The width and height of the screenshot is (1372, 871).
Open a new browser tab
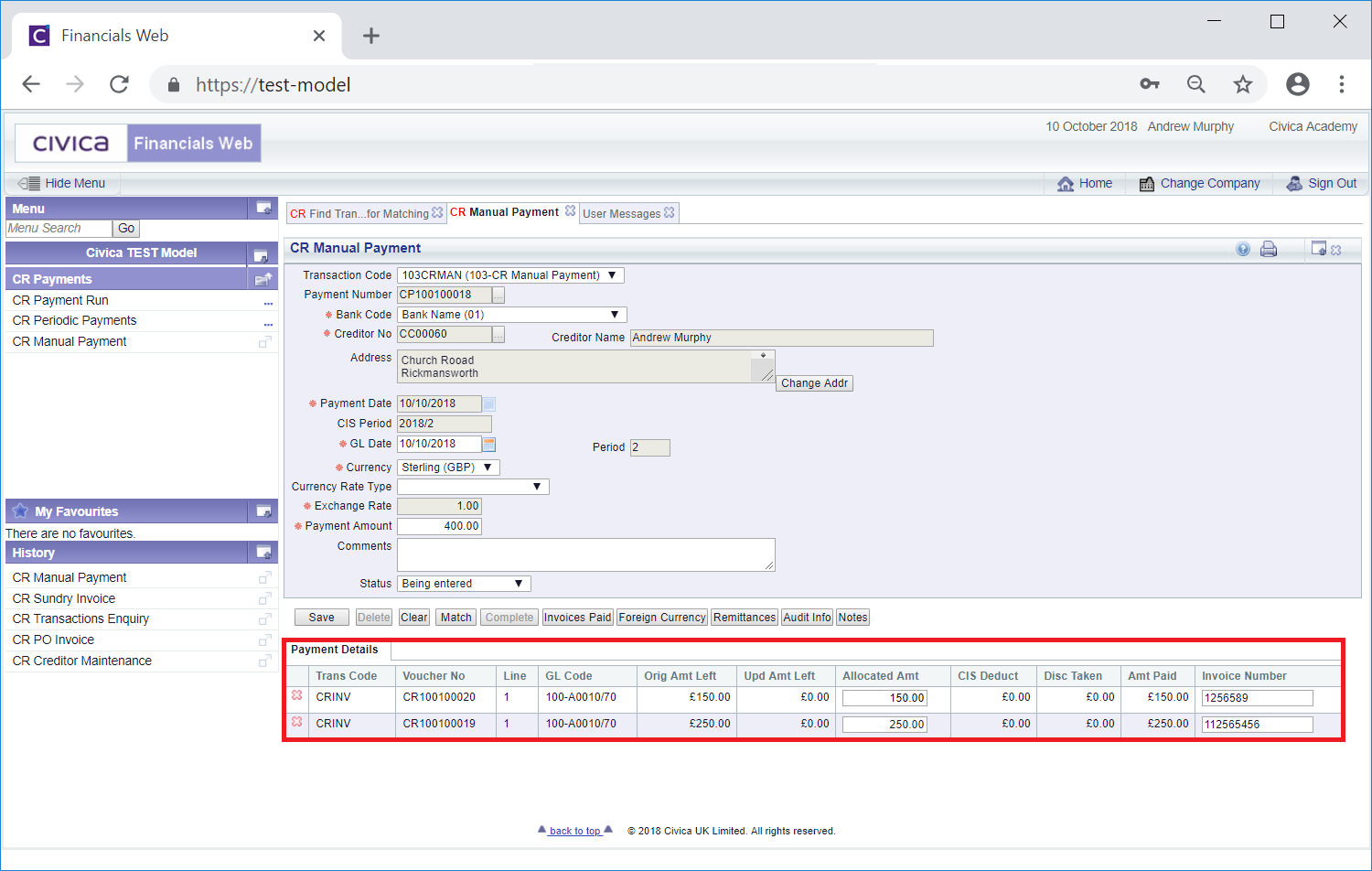(370, 36)
